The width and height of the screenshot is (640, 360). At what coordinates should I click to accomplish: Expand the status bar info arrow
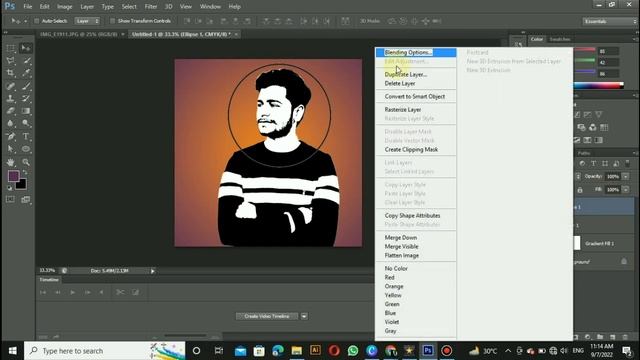click(153, 271)
